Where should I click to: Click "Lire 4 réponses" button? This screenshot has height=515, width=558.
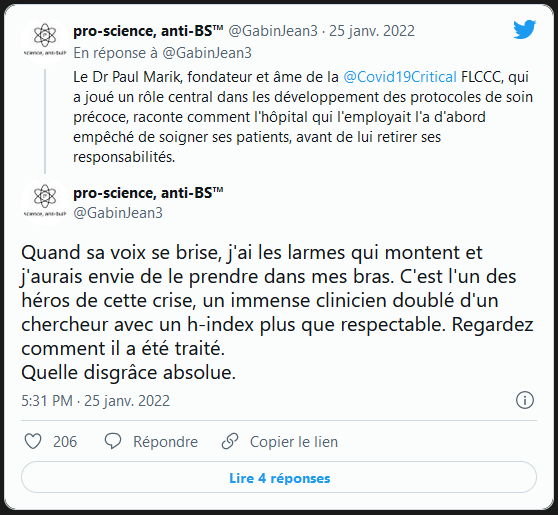point(279,477)
